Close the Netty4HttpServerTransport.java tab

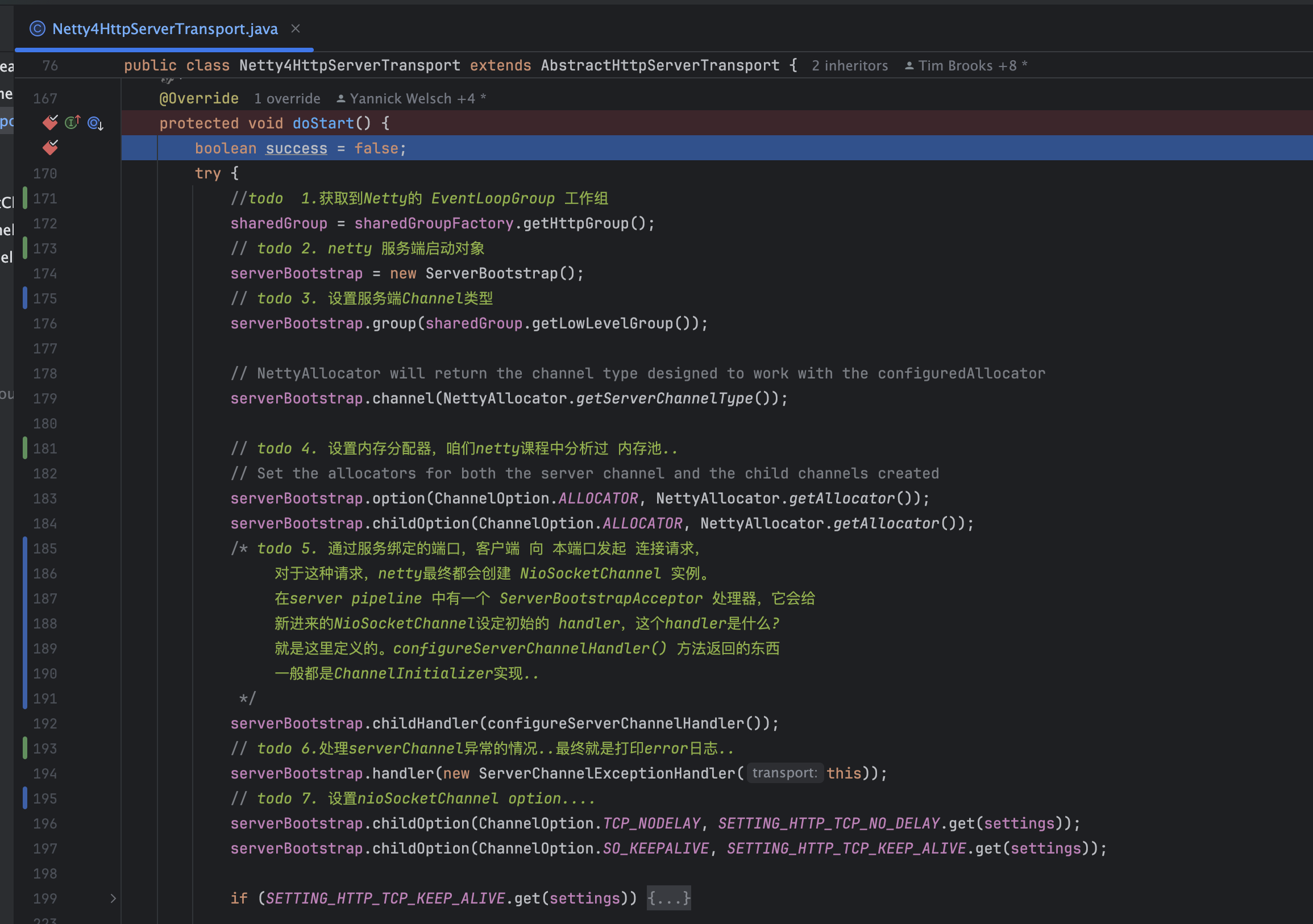296,28
